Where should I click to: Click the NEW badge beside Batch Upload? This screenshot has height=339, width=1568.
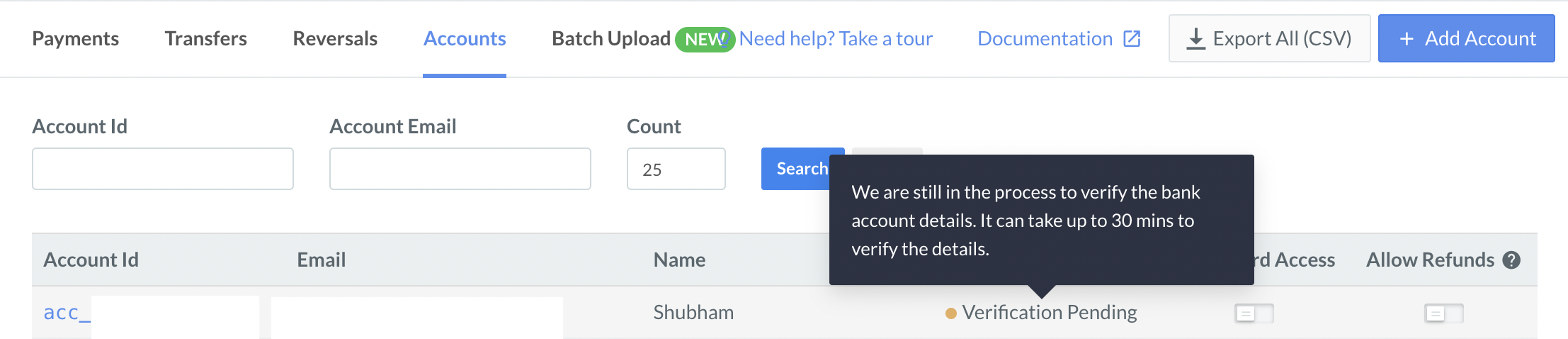click(x=705, y=39)
